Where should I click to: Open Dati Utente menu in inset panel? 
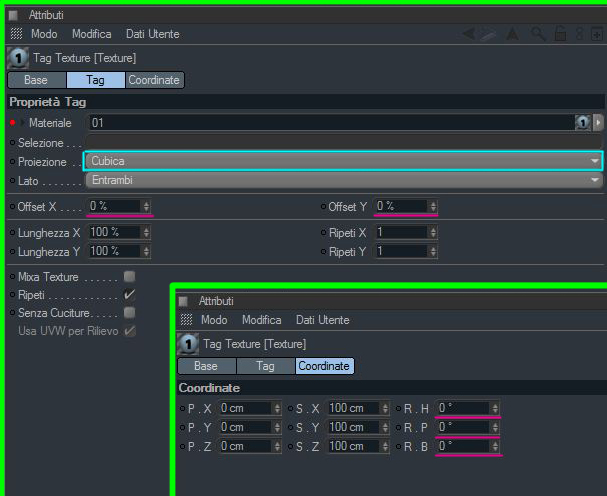(322, 320)
